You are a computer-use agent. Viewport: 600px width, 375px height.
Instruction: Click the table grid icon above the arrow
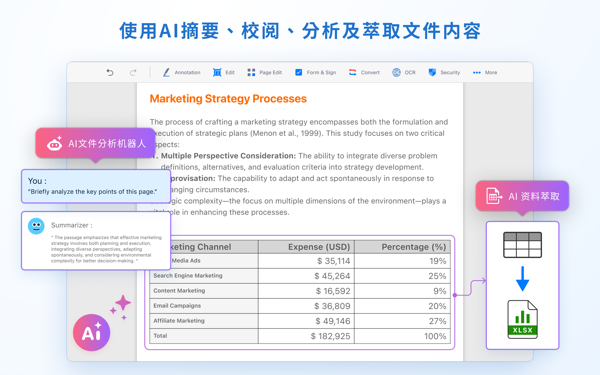[522, 245]
